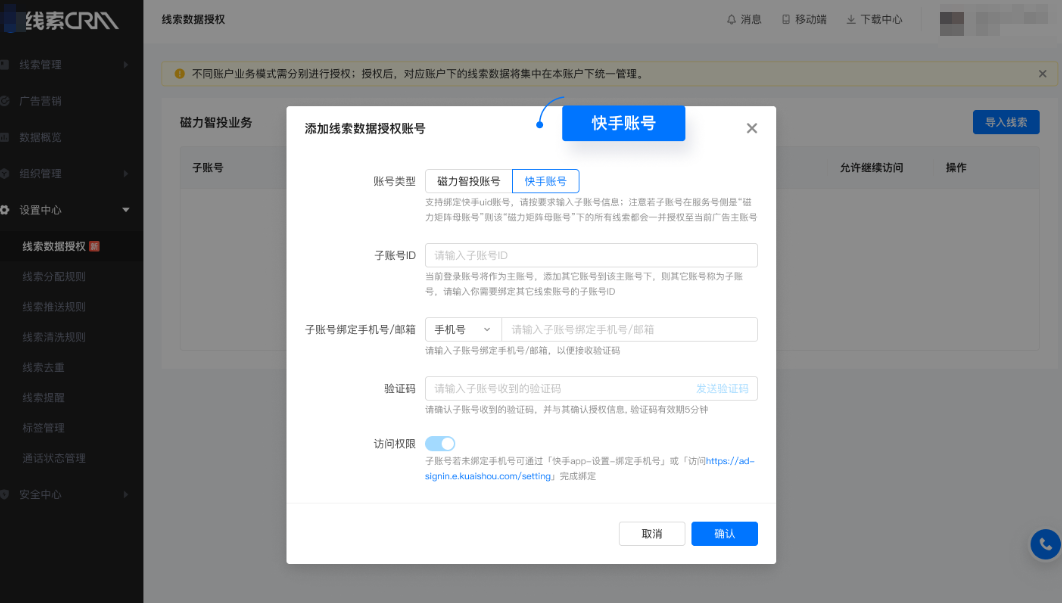Select 快手账号 account type

click(x=545, y=181)
